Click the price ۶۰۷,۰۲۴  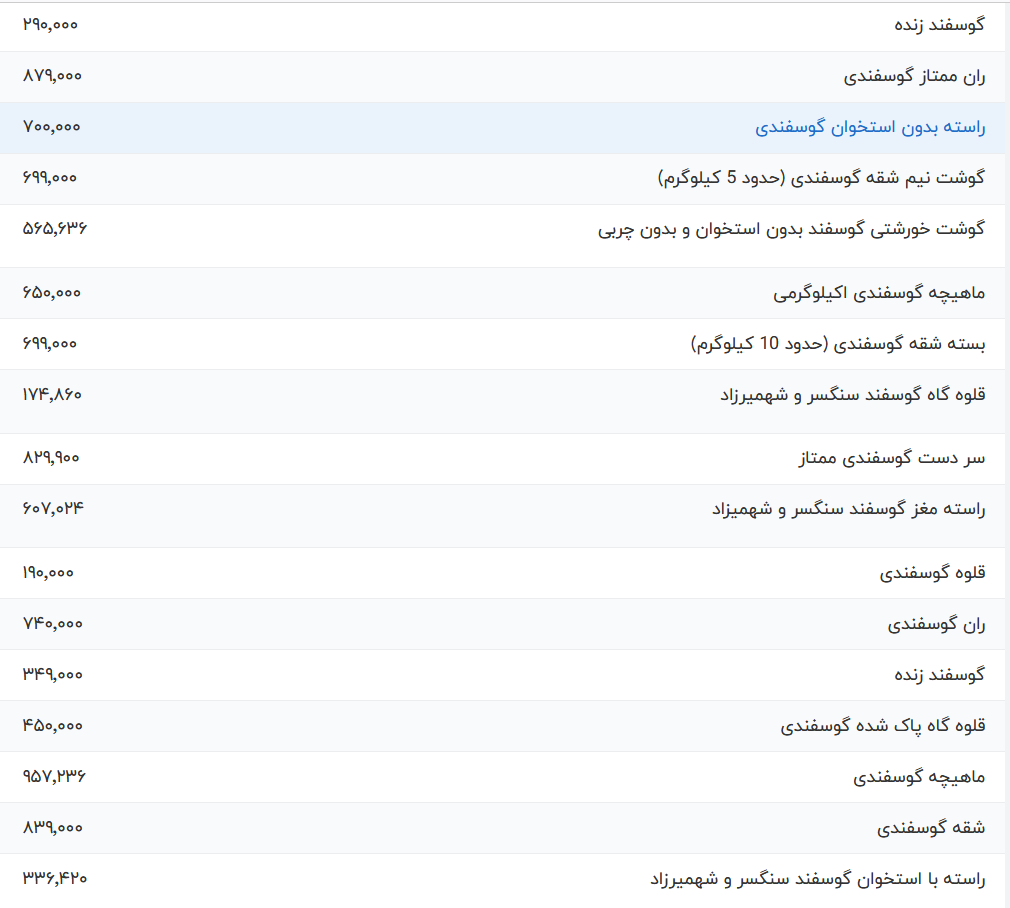[53, 508]
